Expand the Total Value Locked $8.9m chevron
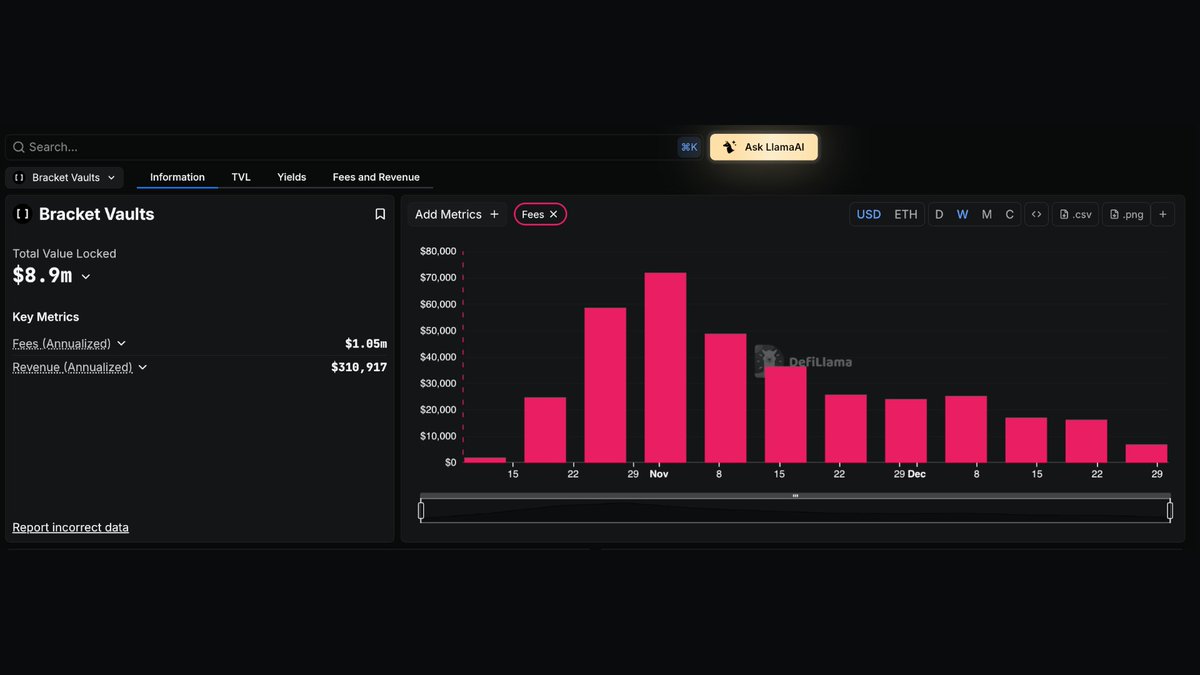The width and height of the screenshot is (1200, 675). coord(86,277)
